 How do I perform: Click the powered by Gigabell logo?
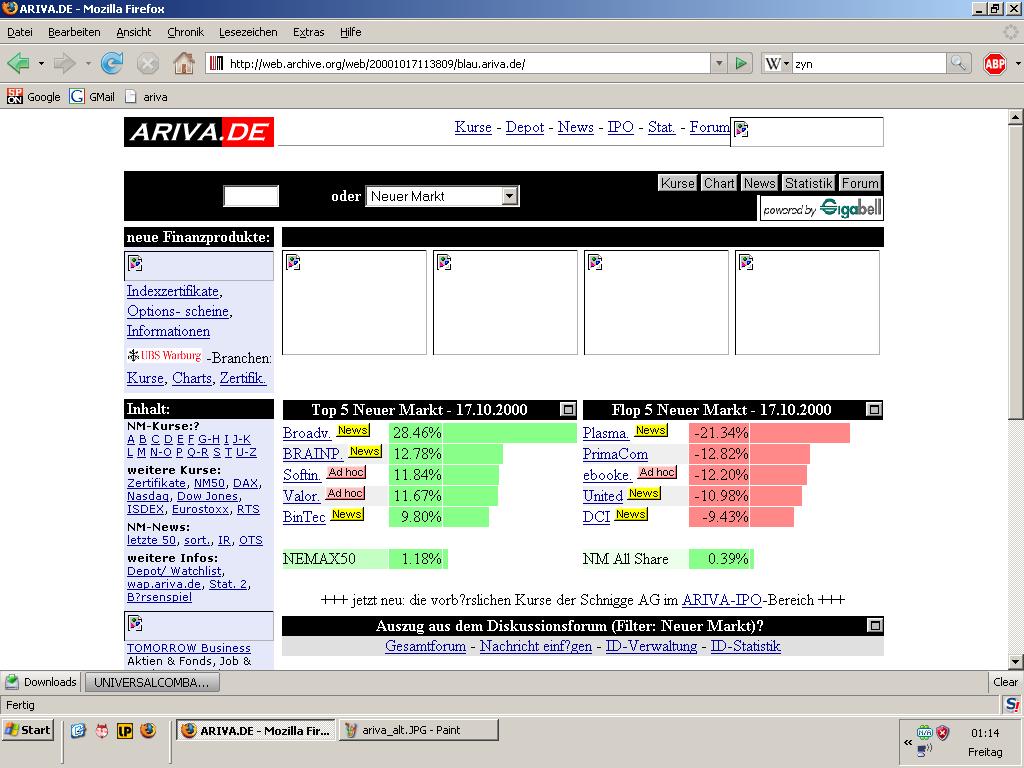[x=822, y=208]
